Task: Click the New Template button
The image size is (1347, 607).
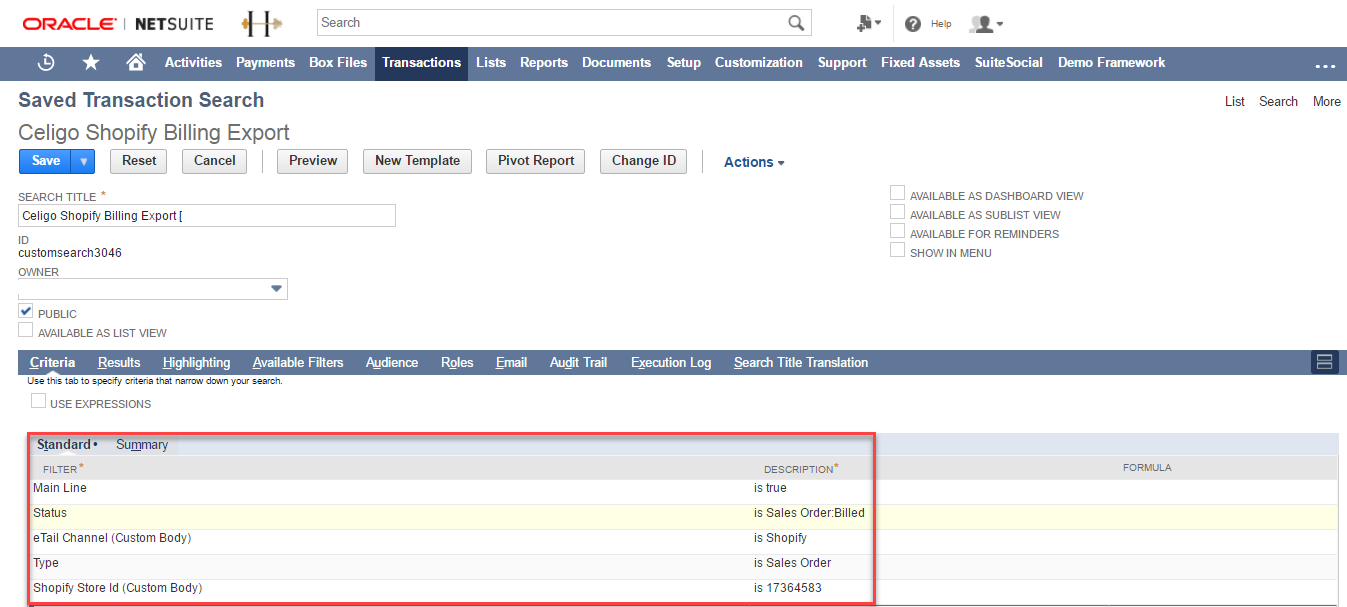Action: tap(417, 161)
